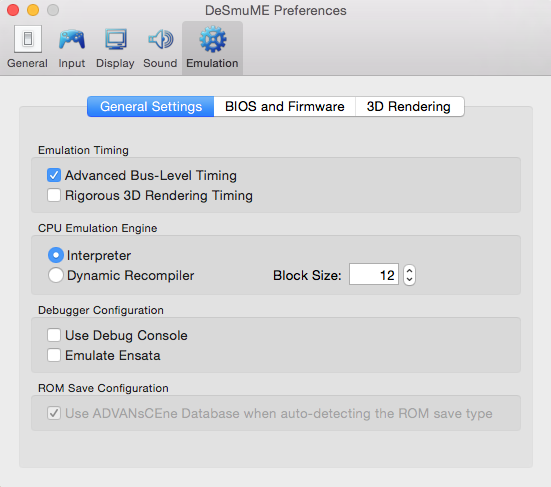Choose Dynamic Recompiler CPU engine

(x=56, y=275)
